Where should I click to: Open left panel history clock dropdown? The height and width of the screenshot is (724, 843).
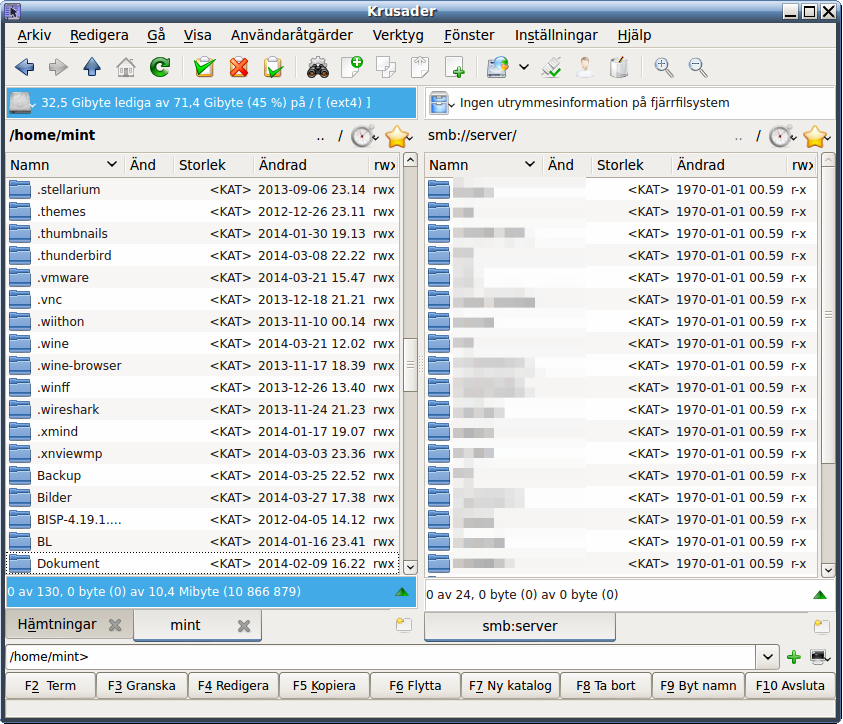[x=365, y=136]
